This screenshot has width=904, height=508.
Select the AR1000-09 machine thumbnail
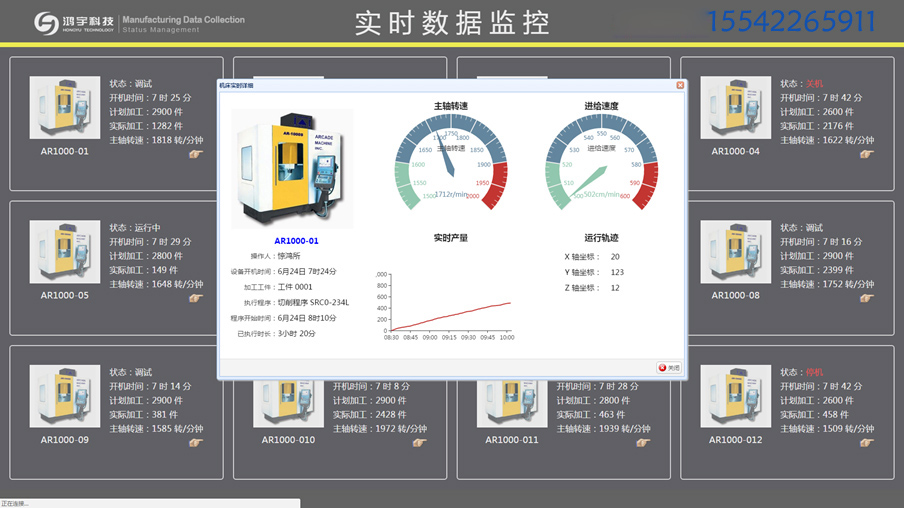click(x=64, y=396)
